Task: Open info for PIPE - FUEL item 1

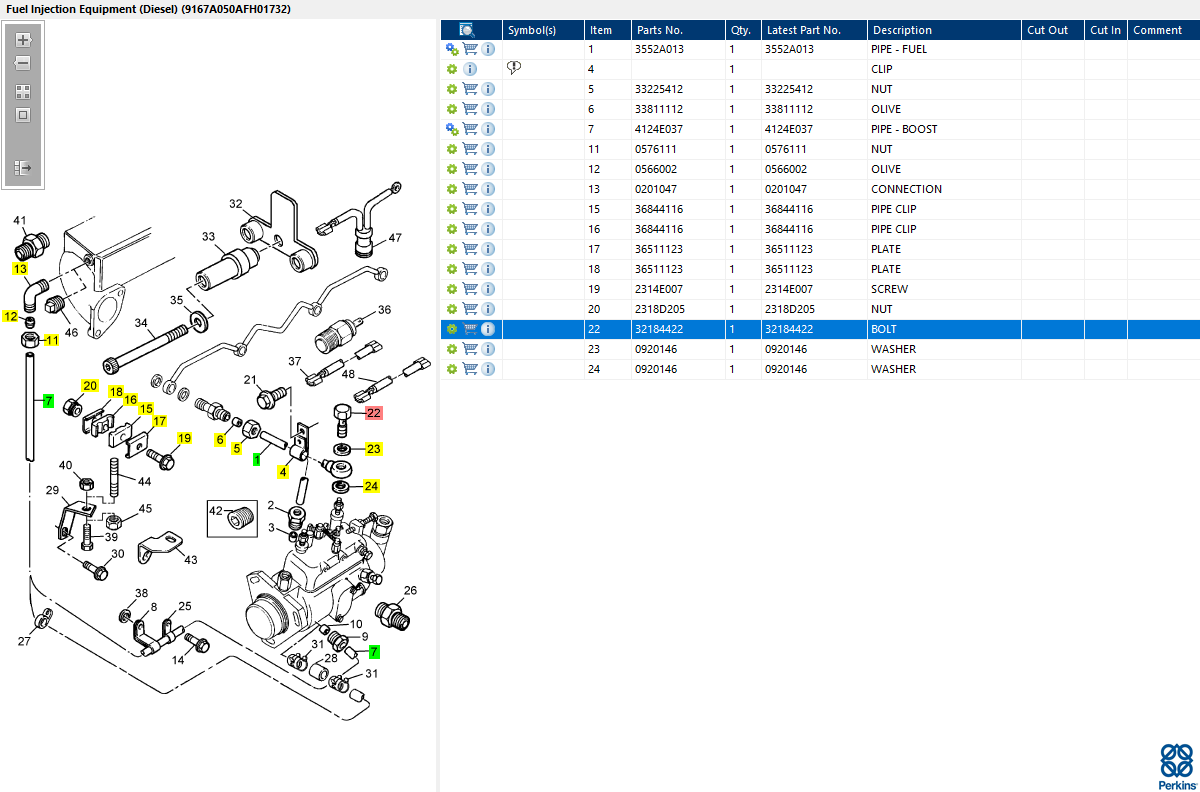Action: coord(488,49)
